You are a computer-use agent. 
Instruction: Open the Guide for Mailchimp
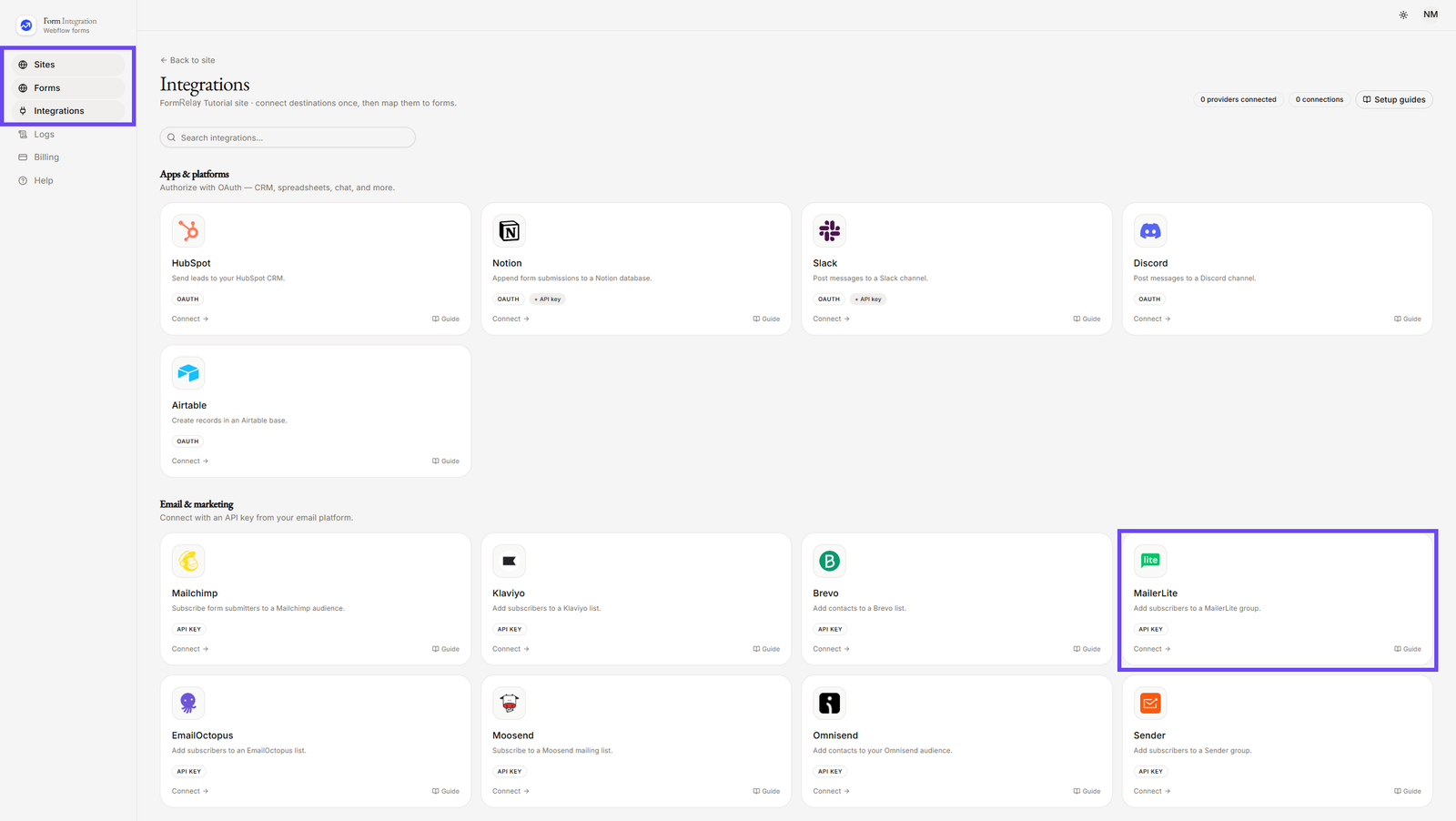coord(446,649)
